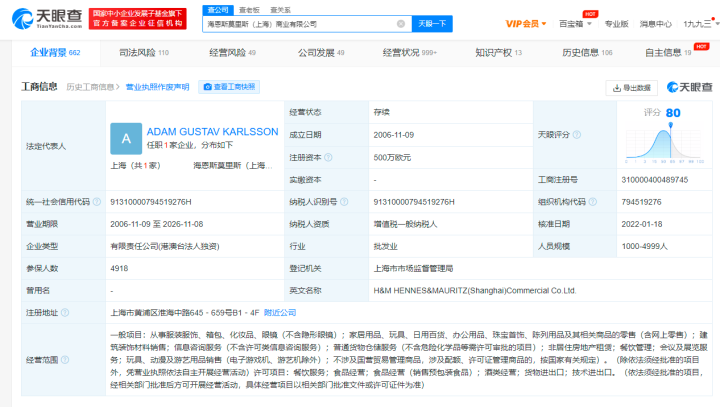Click the insured headcount 4918
The width and height of the screenshot is (720, 407).
pyautogui.click(x=119, y=268)
